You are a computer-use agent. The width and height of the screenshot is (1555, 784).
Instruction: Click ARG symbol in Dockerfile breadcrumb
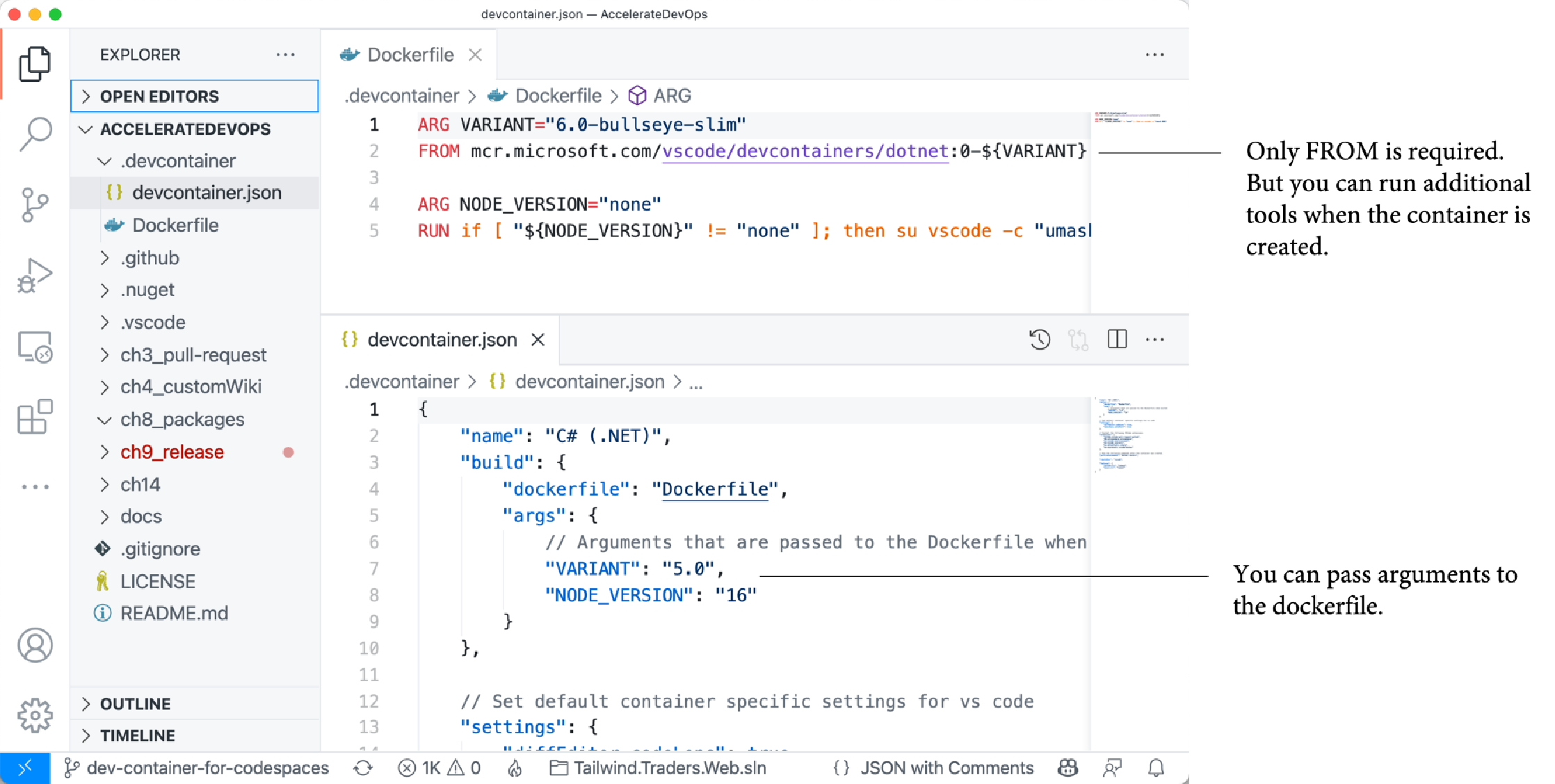coord(660,95)
